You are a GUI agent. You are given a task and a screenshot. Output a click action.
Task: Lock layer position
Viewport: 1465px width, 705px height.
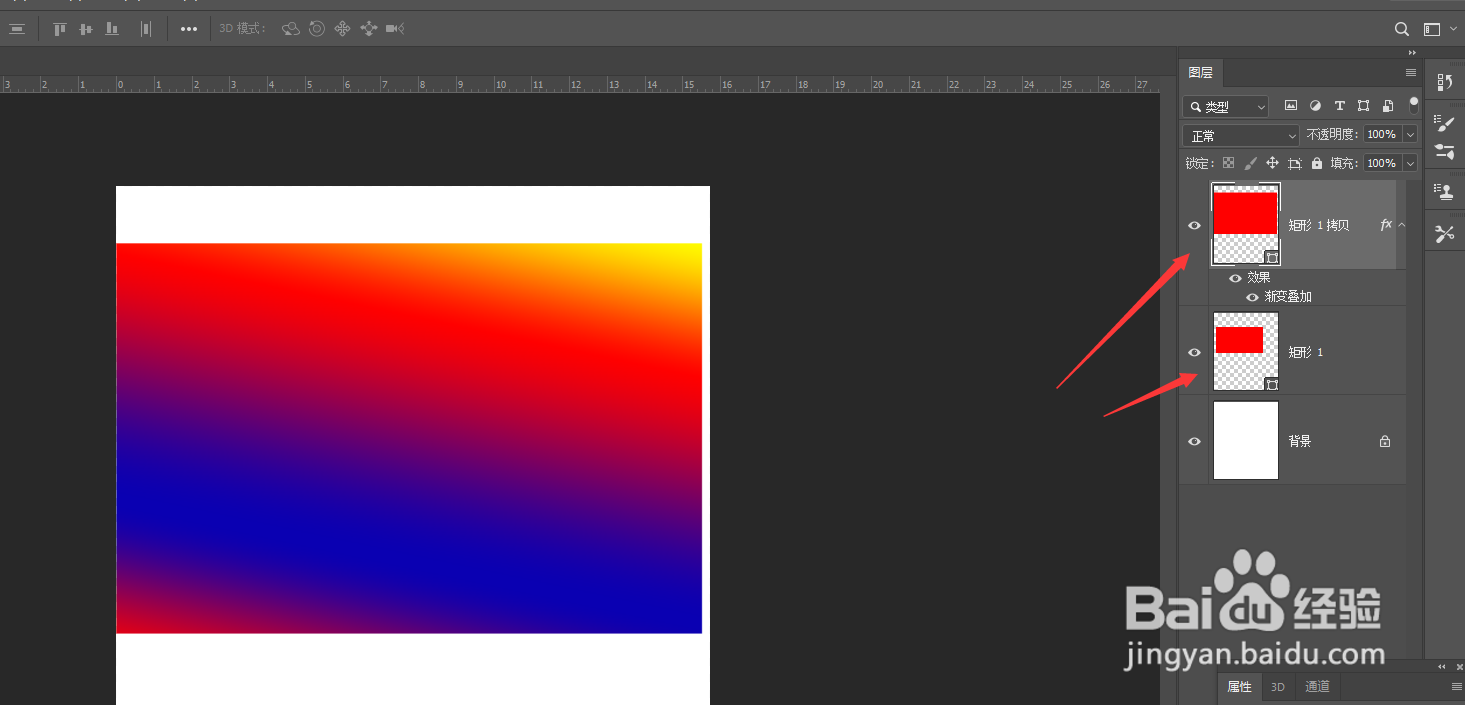[1272, 163]
